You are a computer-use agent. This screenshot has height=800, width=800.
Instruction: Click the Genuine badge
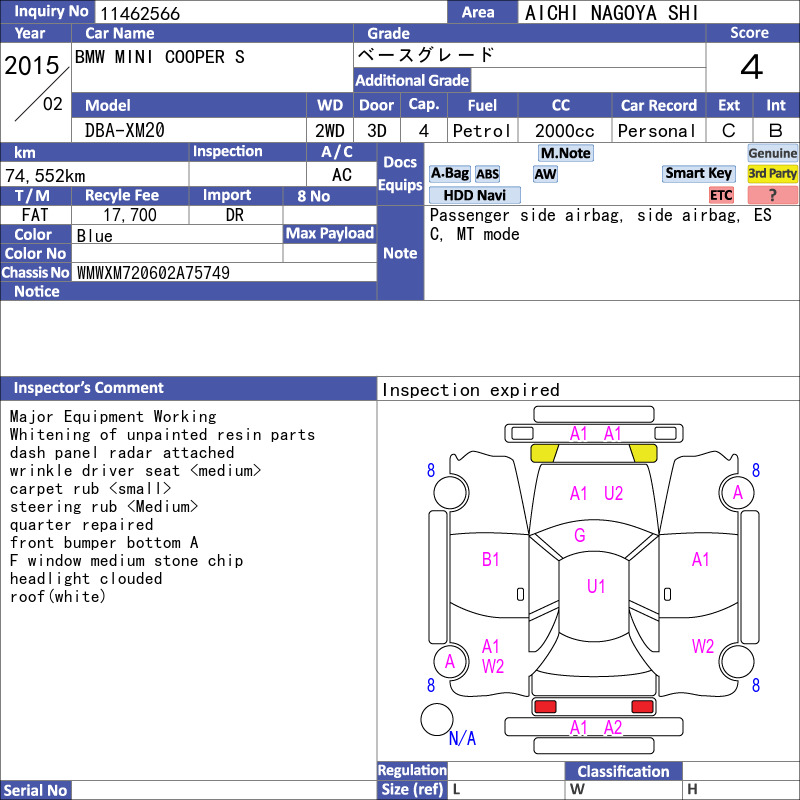point(772,153)
